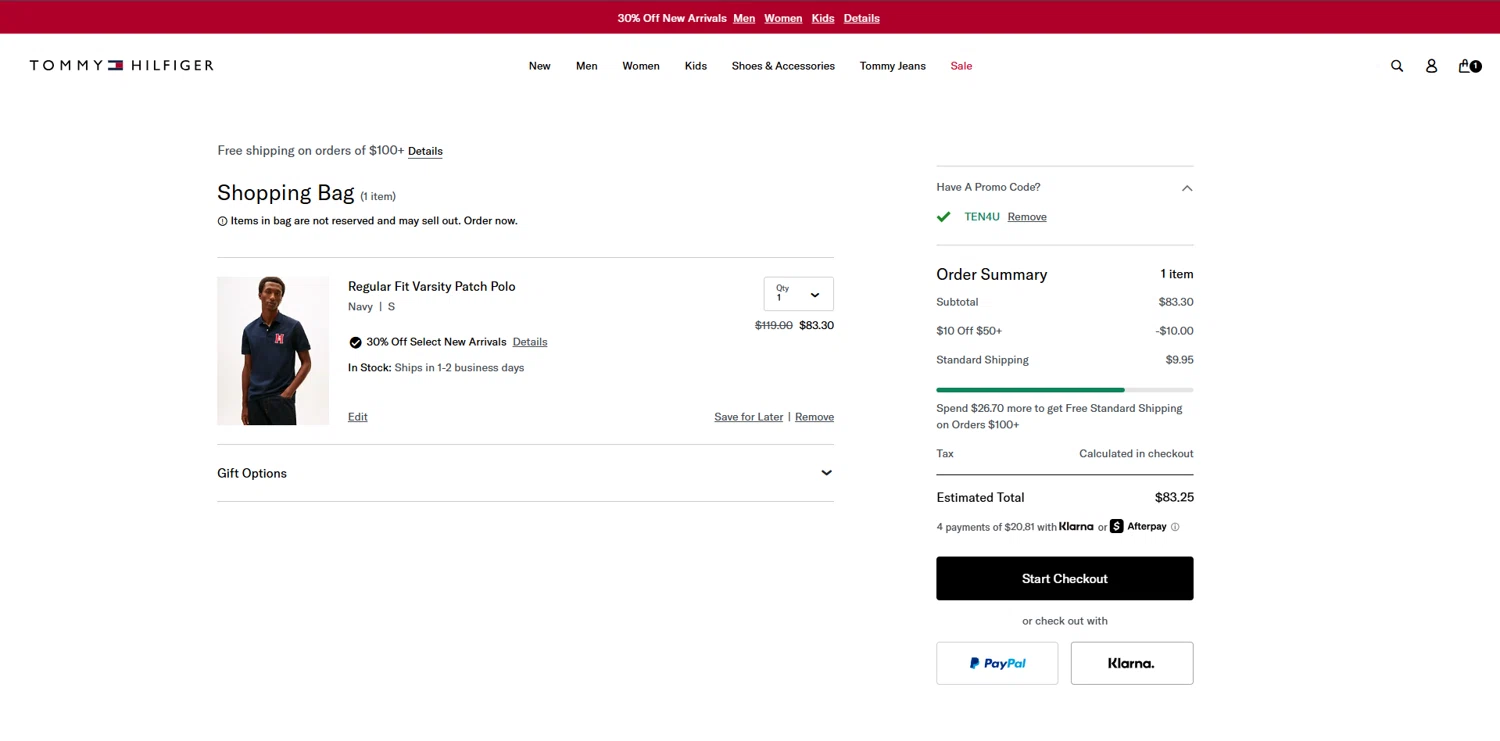Collapse the promo code section
This screenshot has width=1500, height=741.
1187,188
